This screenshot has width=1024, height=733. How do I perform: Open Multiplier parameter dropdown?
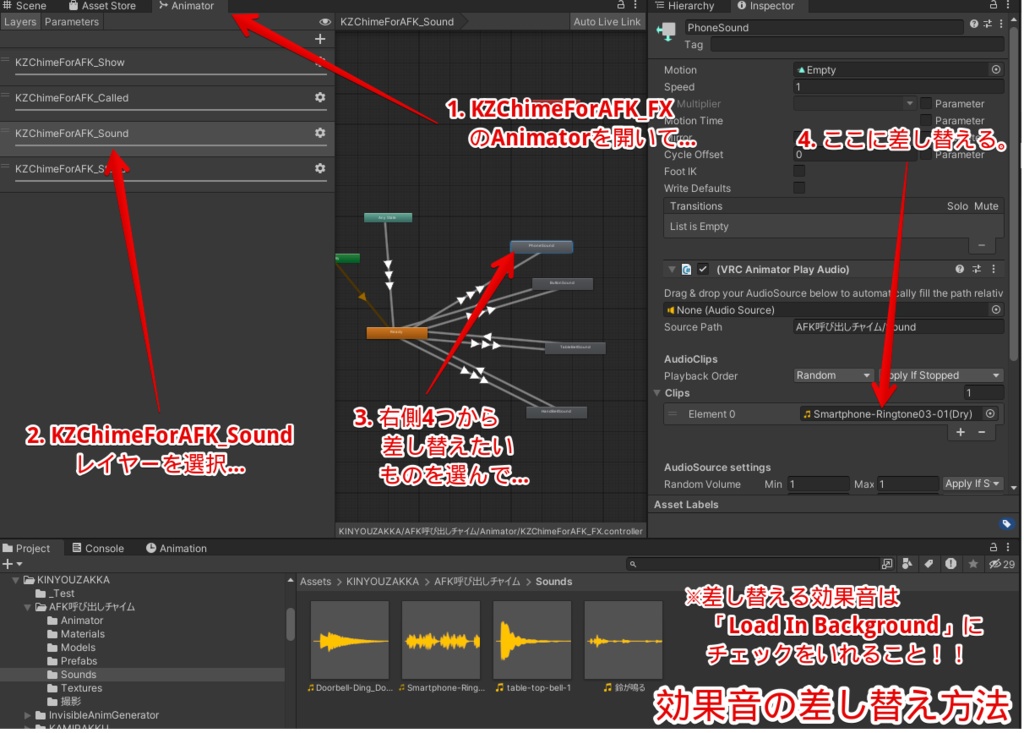(854, 103)
